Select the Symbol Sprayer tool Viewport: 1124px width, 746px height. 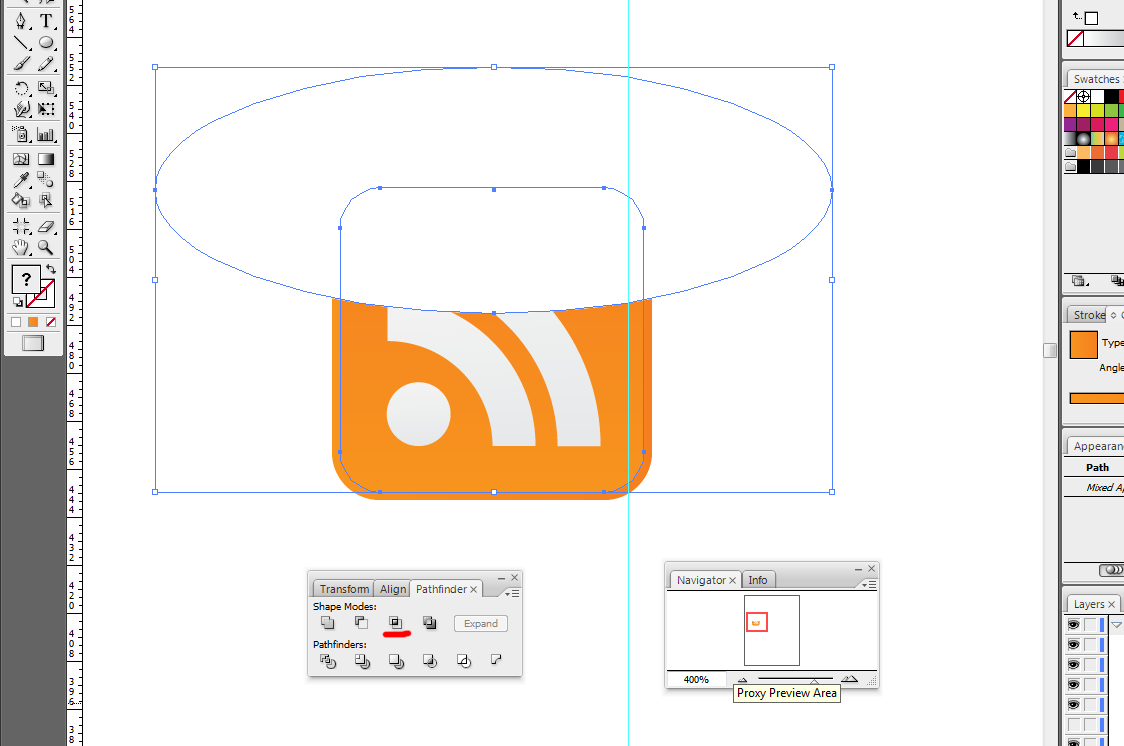(x=21, y=134)
